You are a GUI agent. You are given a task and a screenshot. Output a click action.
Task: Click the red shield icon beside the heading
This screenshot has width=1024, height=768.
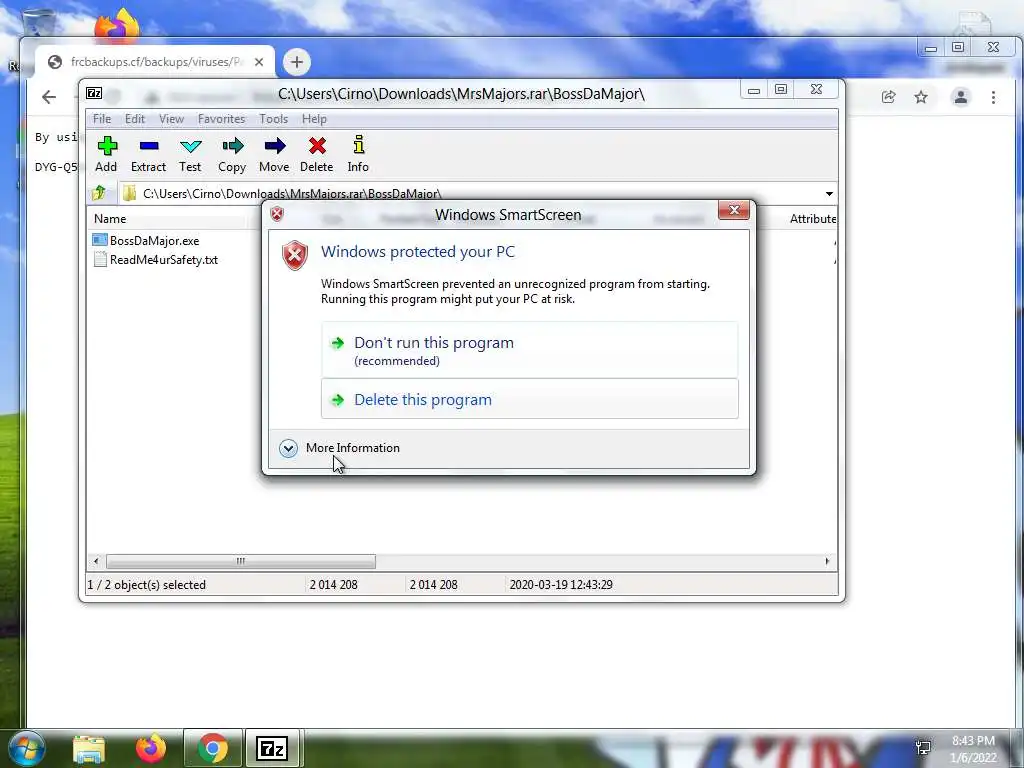(295, 255)
